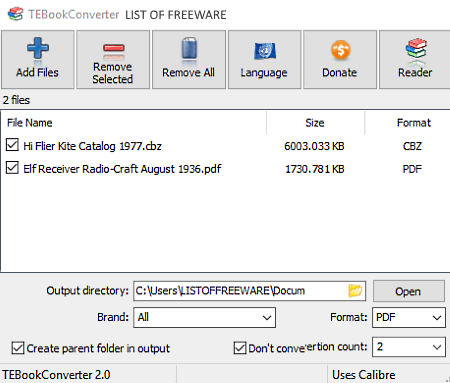
Task: Open the Language flag icon
Action: point(265,51)
